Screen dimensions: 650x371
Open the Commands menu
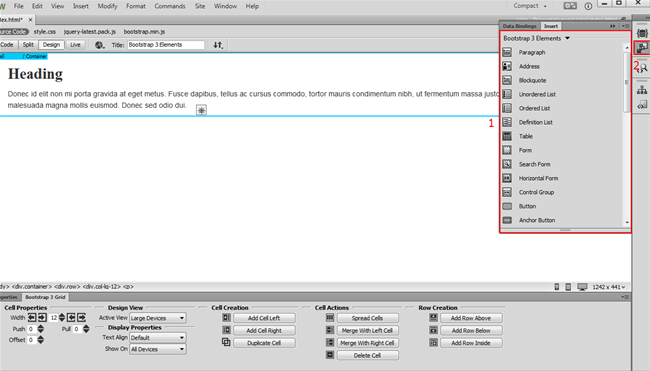[170, 6]
